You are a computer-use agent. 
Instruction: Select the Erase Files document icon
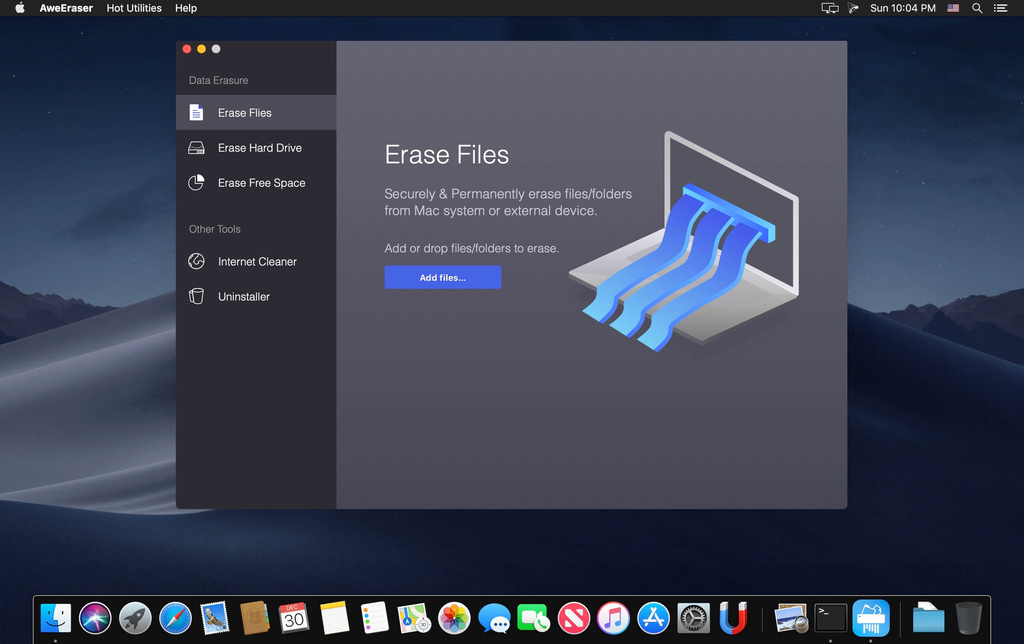click(x=196, y=112)
